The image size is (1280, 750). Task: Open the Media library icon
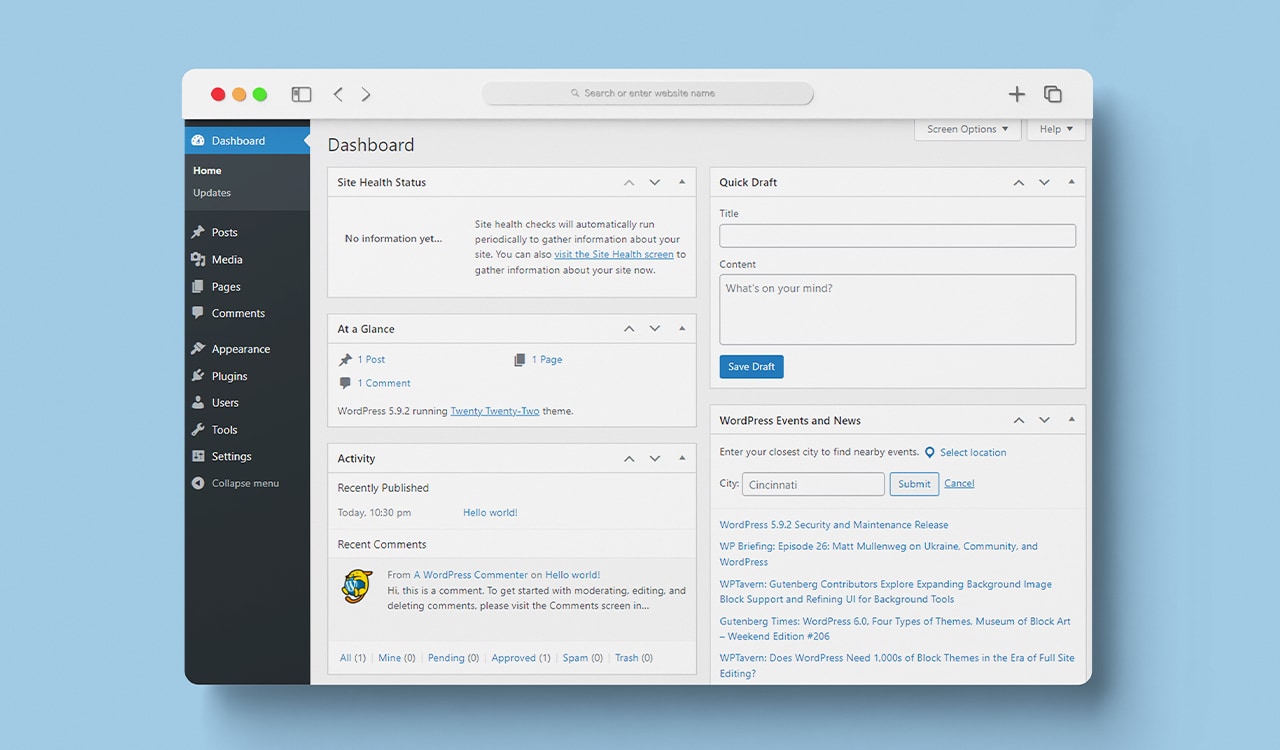point(200,259)
